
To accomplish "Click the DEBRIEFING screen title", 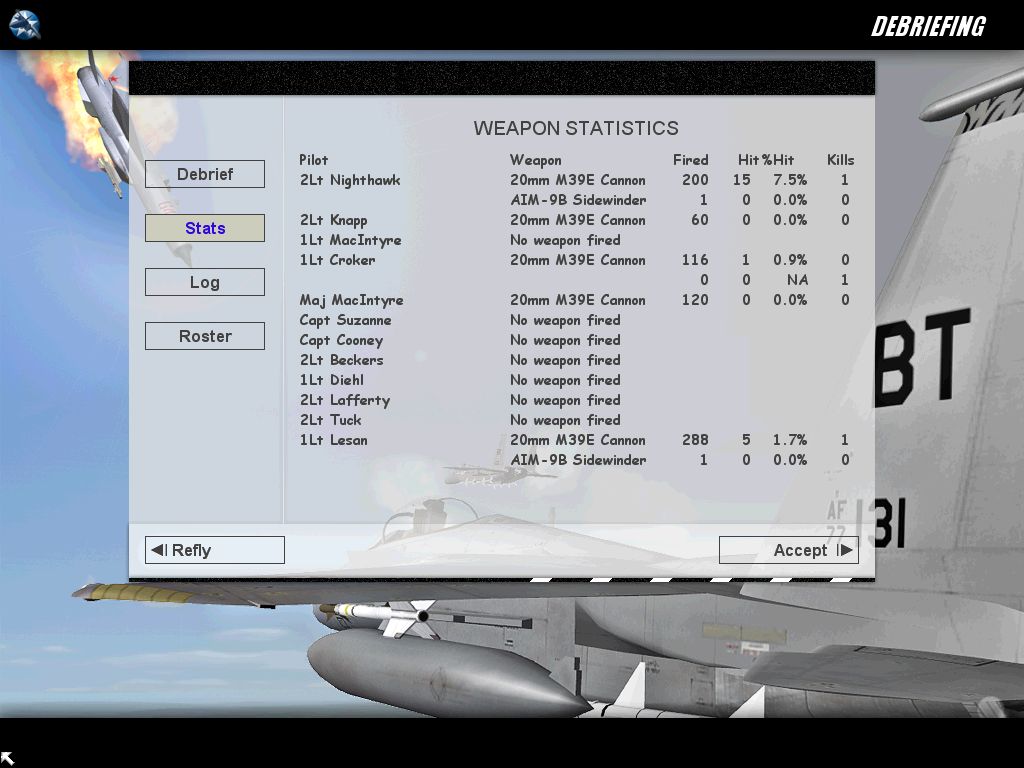I will point(928,26).
